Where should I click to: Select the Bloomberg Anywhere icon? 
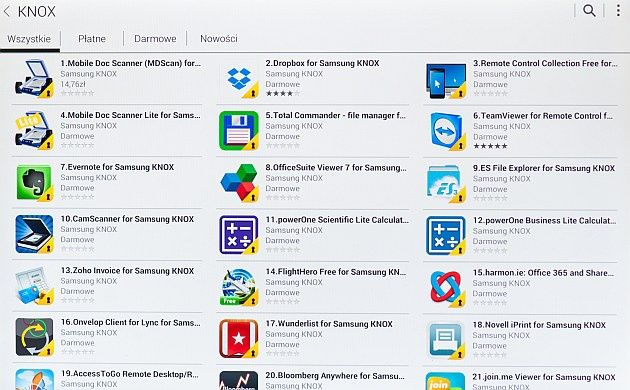pos(239,380)
